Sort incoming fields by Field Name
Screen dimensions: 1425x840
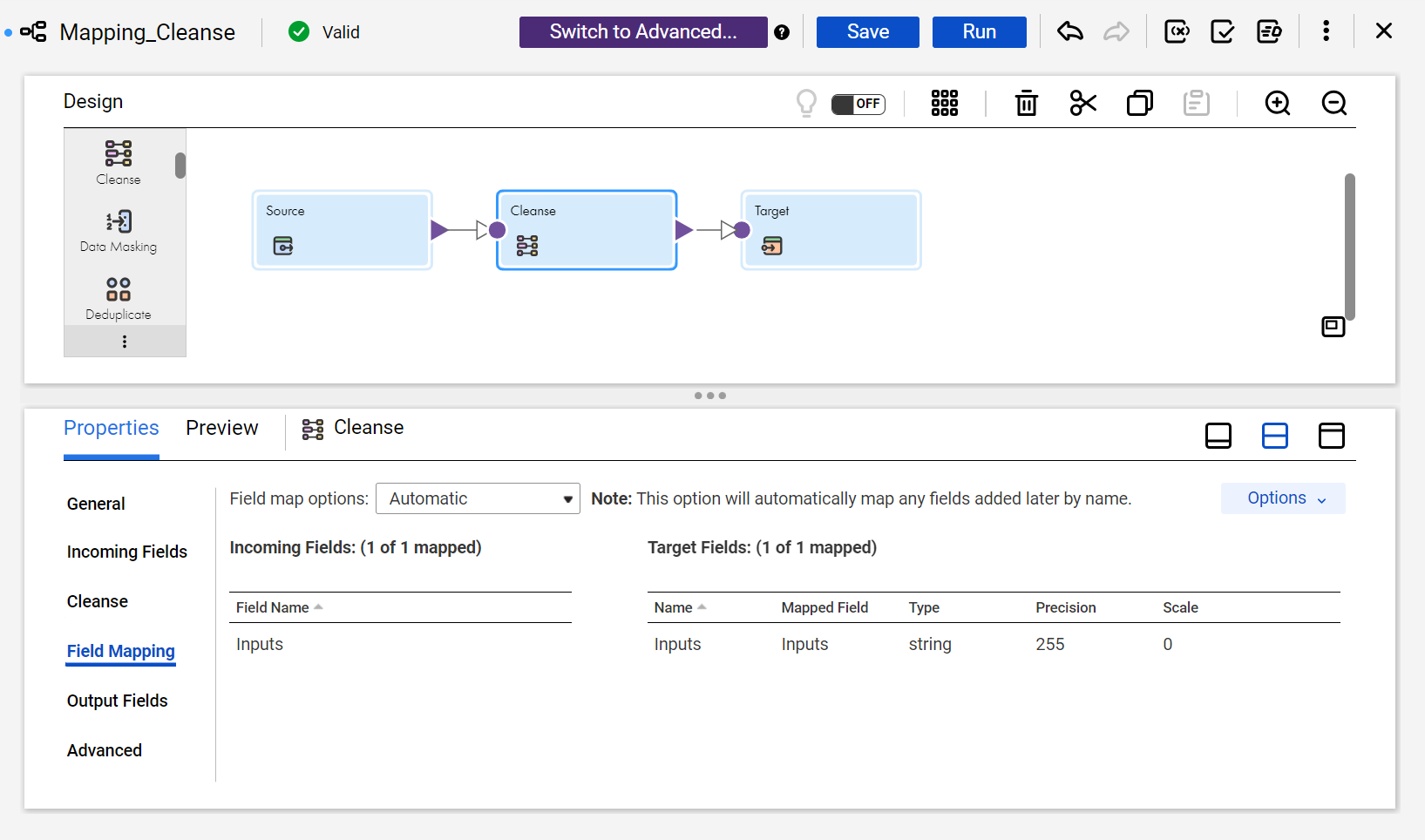(x=279, y=607)
